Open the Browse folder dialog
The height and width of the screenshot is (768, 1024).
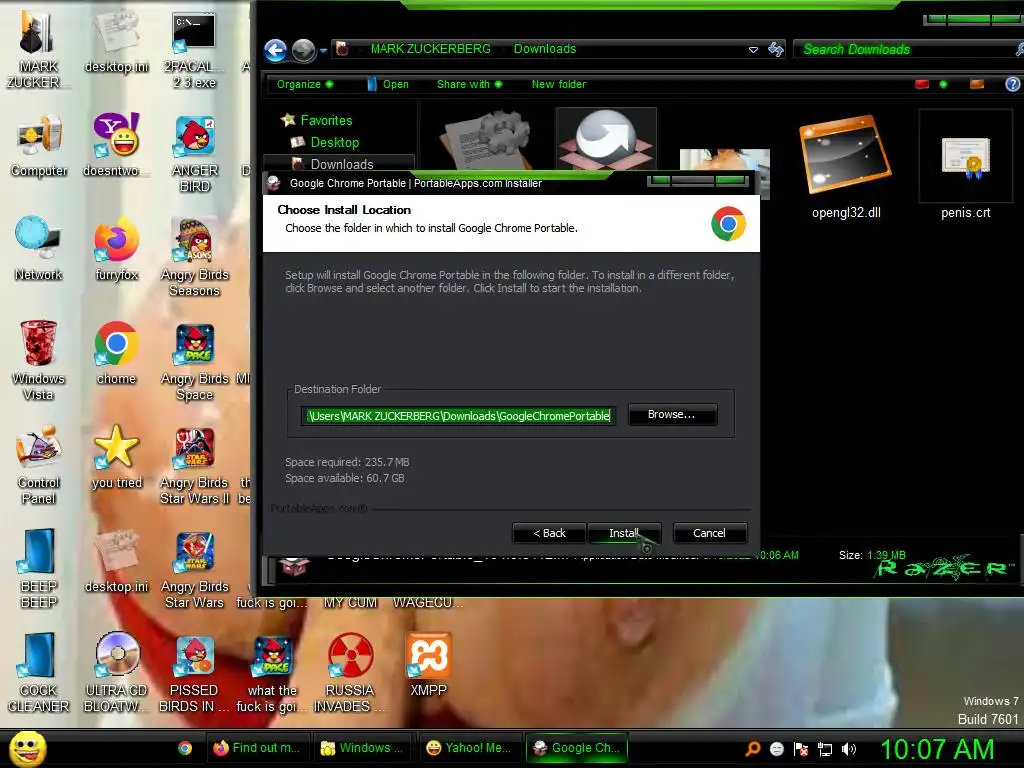coord(672,415)
